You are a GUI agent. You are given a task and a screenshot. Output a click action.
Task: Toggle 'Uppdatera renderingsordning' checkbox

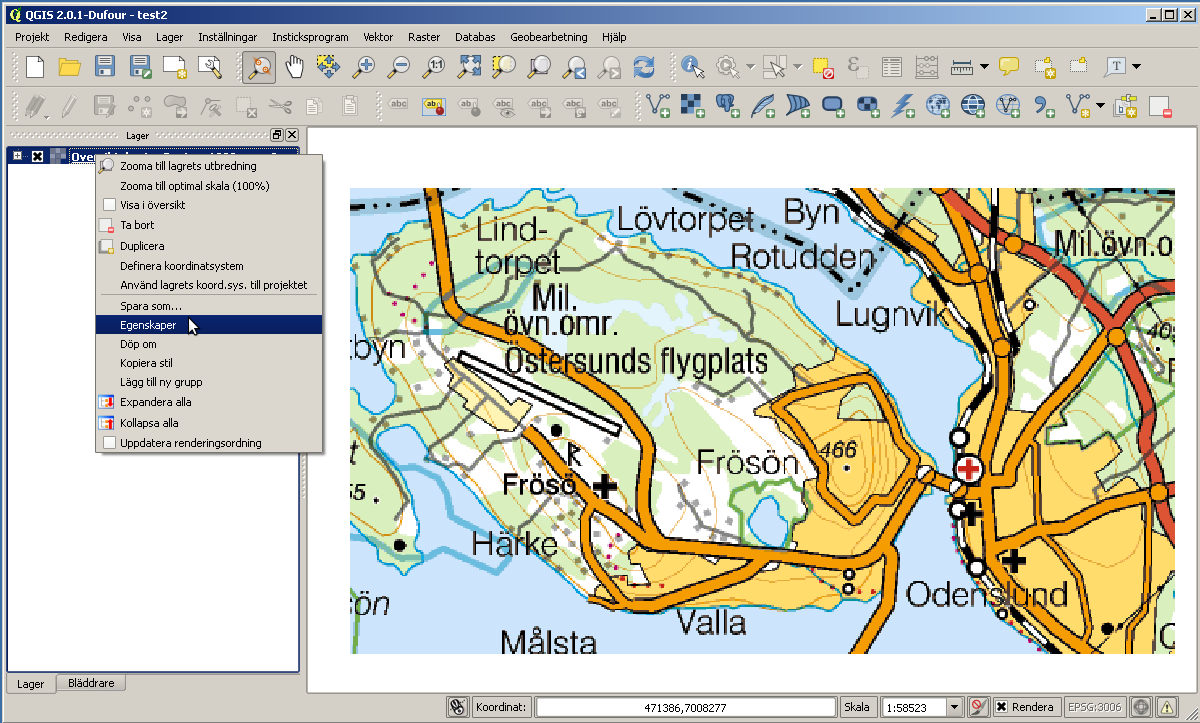109,443
